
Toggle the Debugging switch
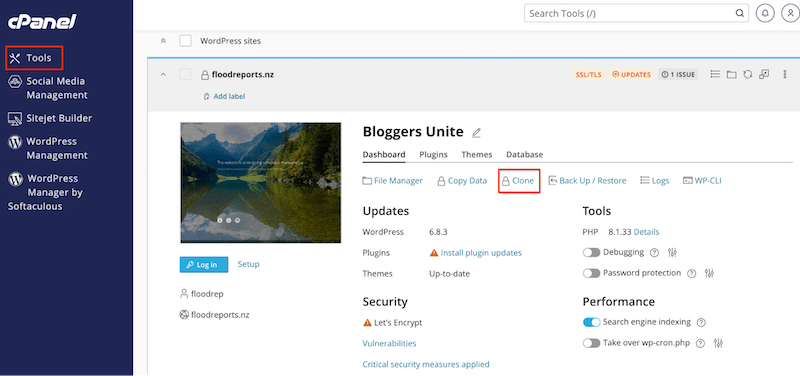[591, 253]
